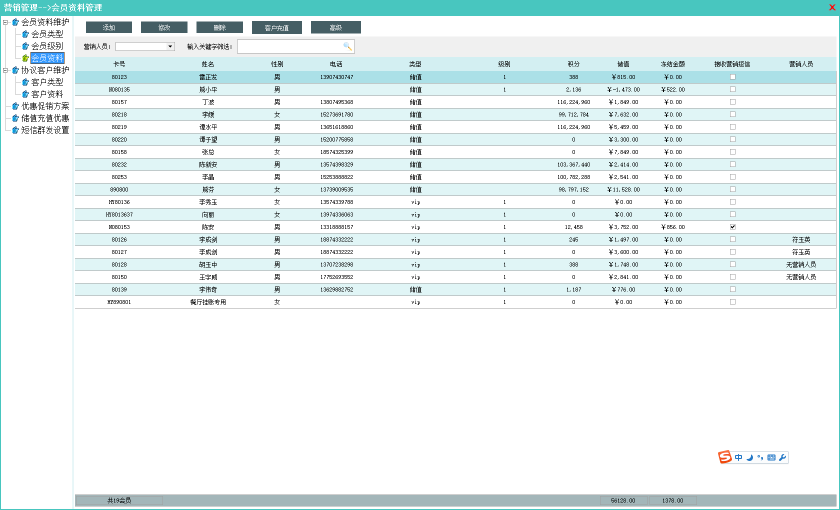Click the Sogou input method S logo
The width and height of the screenshot is (840, 510).
pos(725,457)
